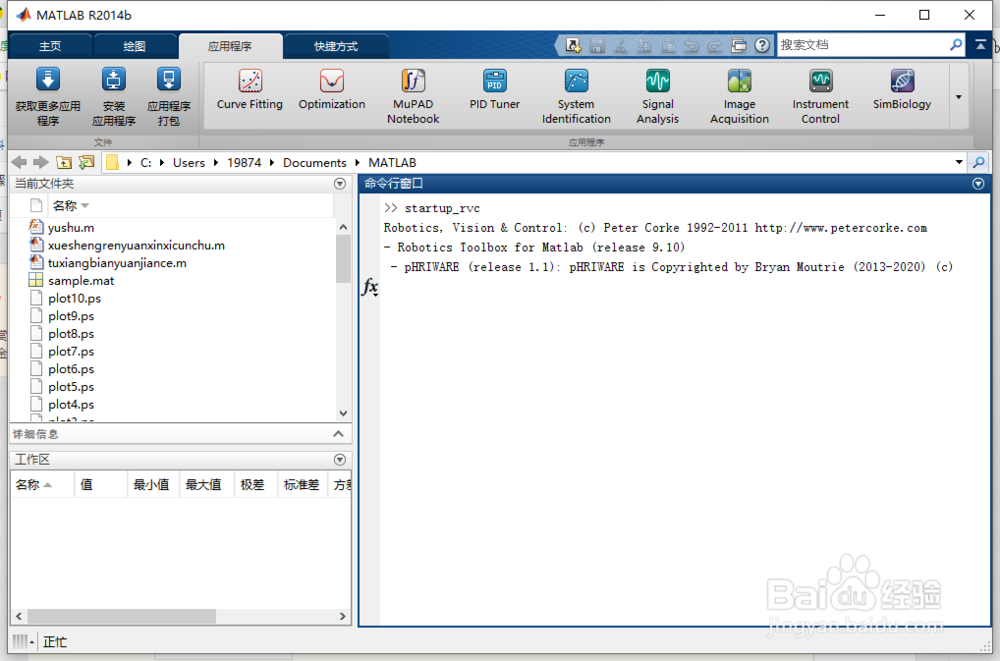Select the plot10.ps file

click(74, 299)
